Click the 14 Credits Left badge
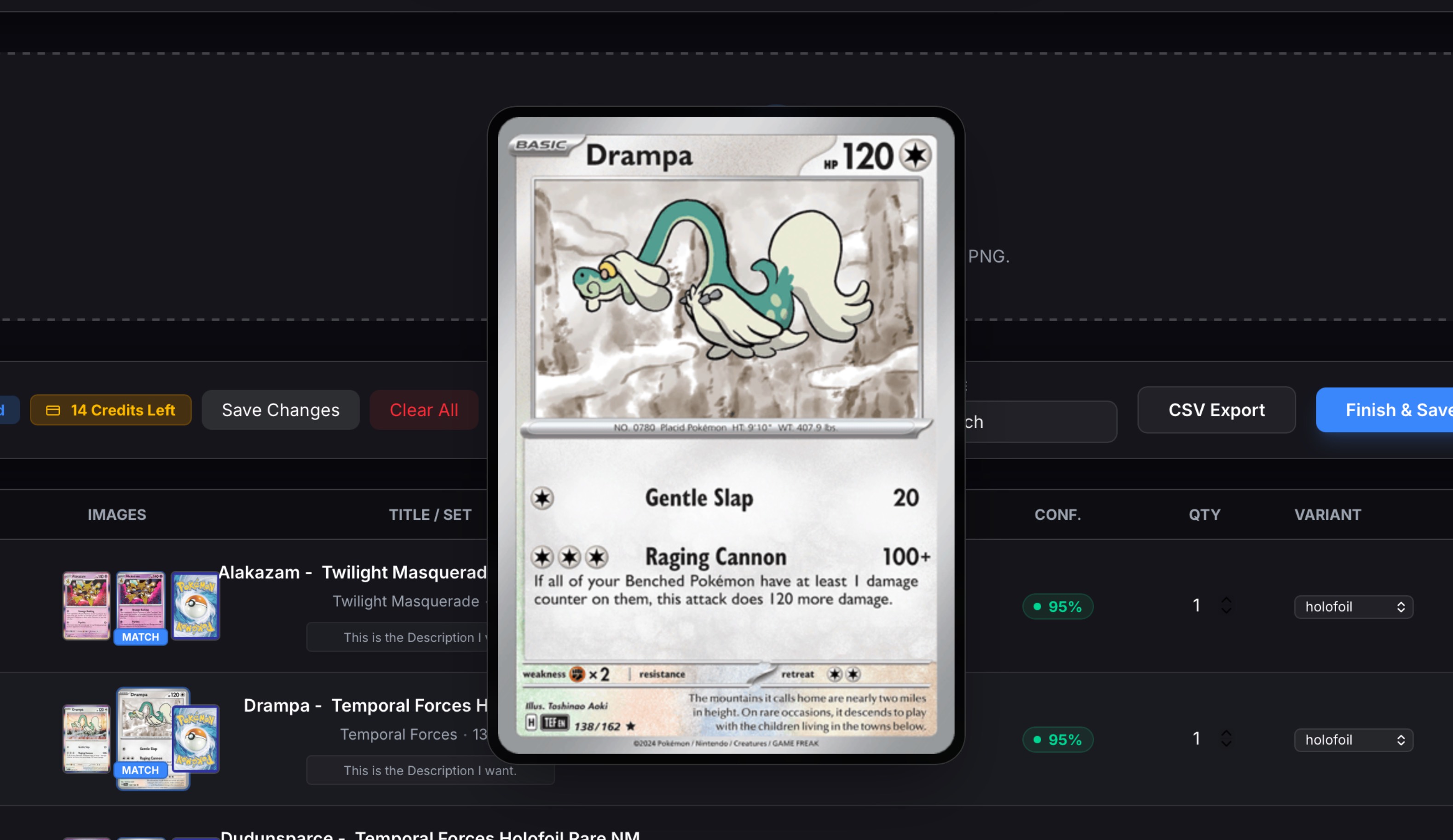 tap(111, 410)
